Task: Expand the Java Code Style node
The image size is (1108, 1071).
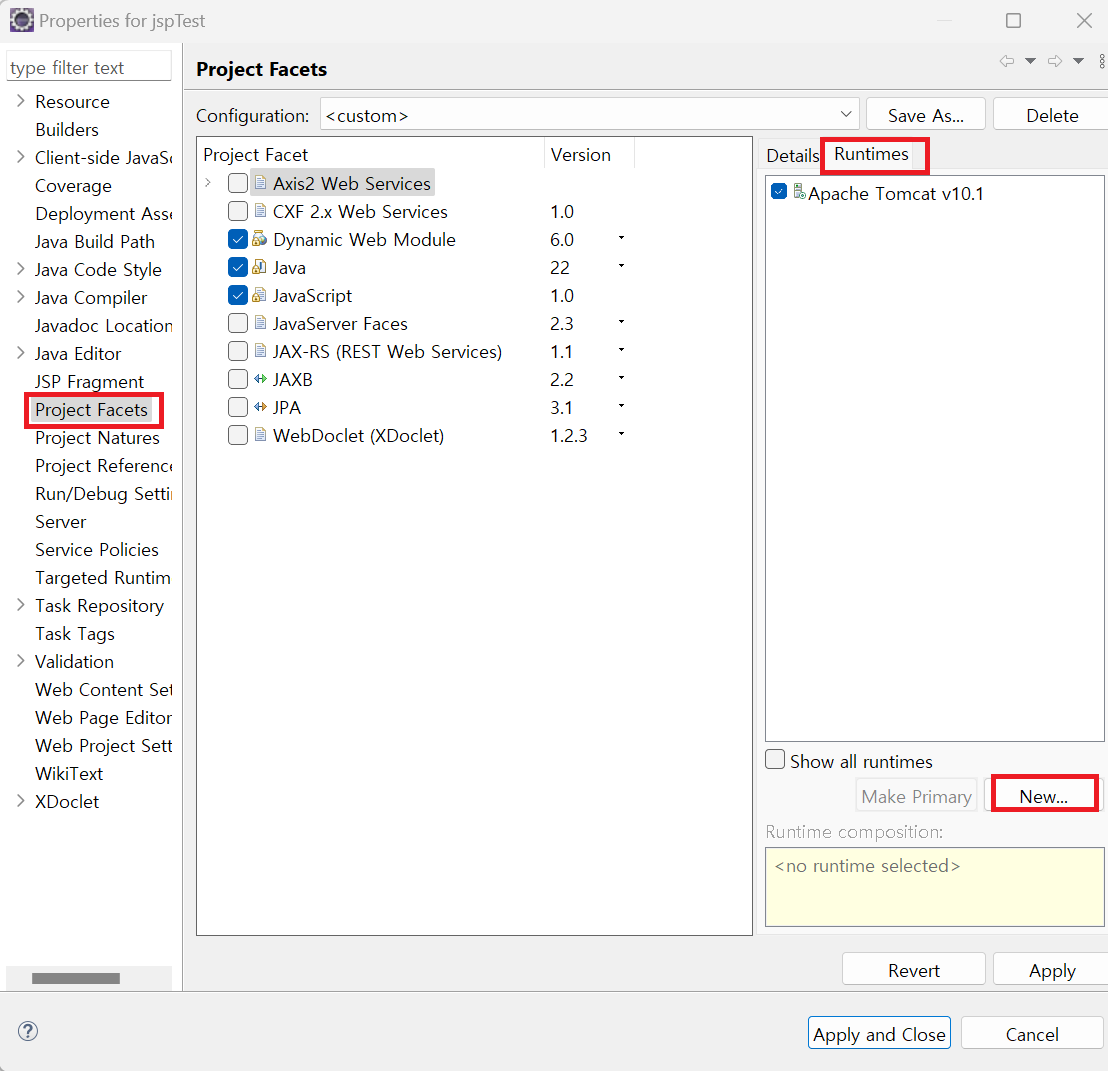Action: point(20,269)
